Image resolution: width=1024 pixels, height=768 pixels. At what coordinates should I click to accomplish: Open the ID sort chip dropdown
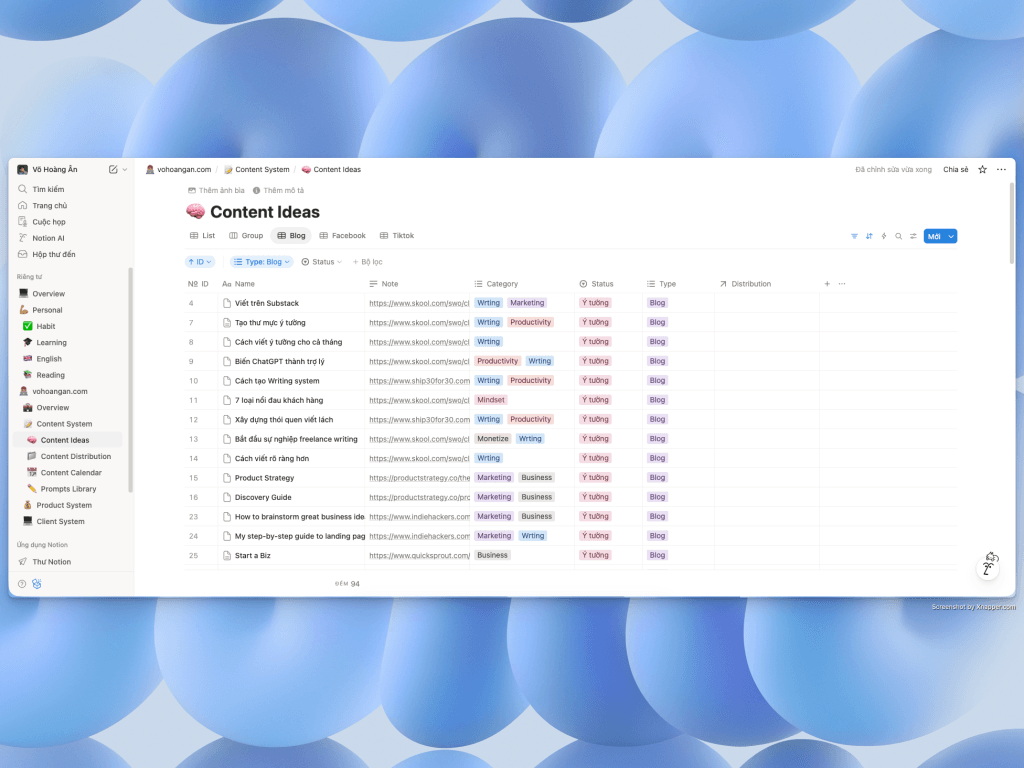click(200, 262)
